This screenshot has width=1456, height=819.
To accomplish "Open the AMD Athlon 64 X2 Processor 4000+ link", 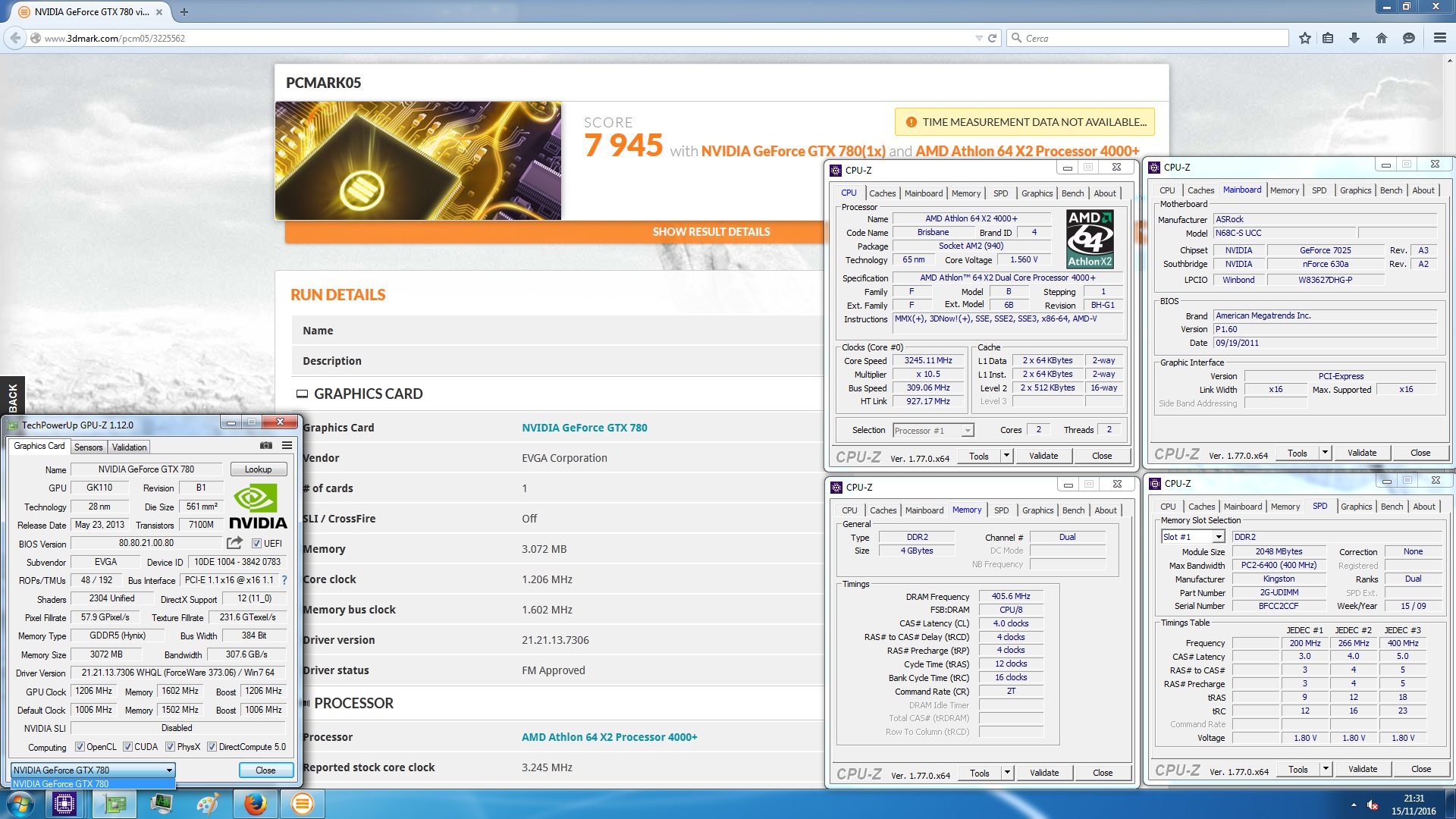I will click(x=609, y=737).
